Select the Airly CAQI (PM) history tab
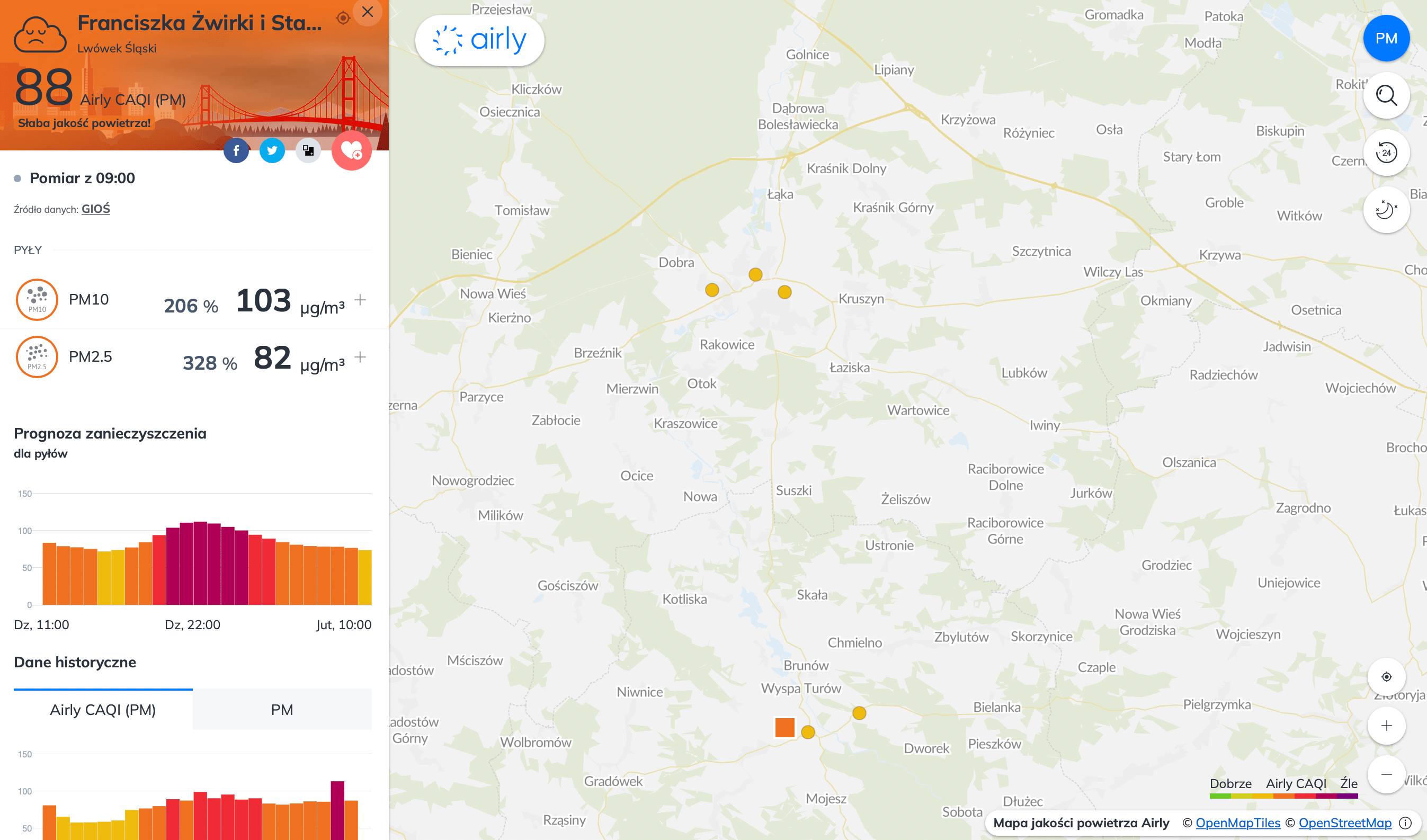 [103, 709]
